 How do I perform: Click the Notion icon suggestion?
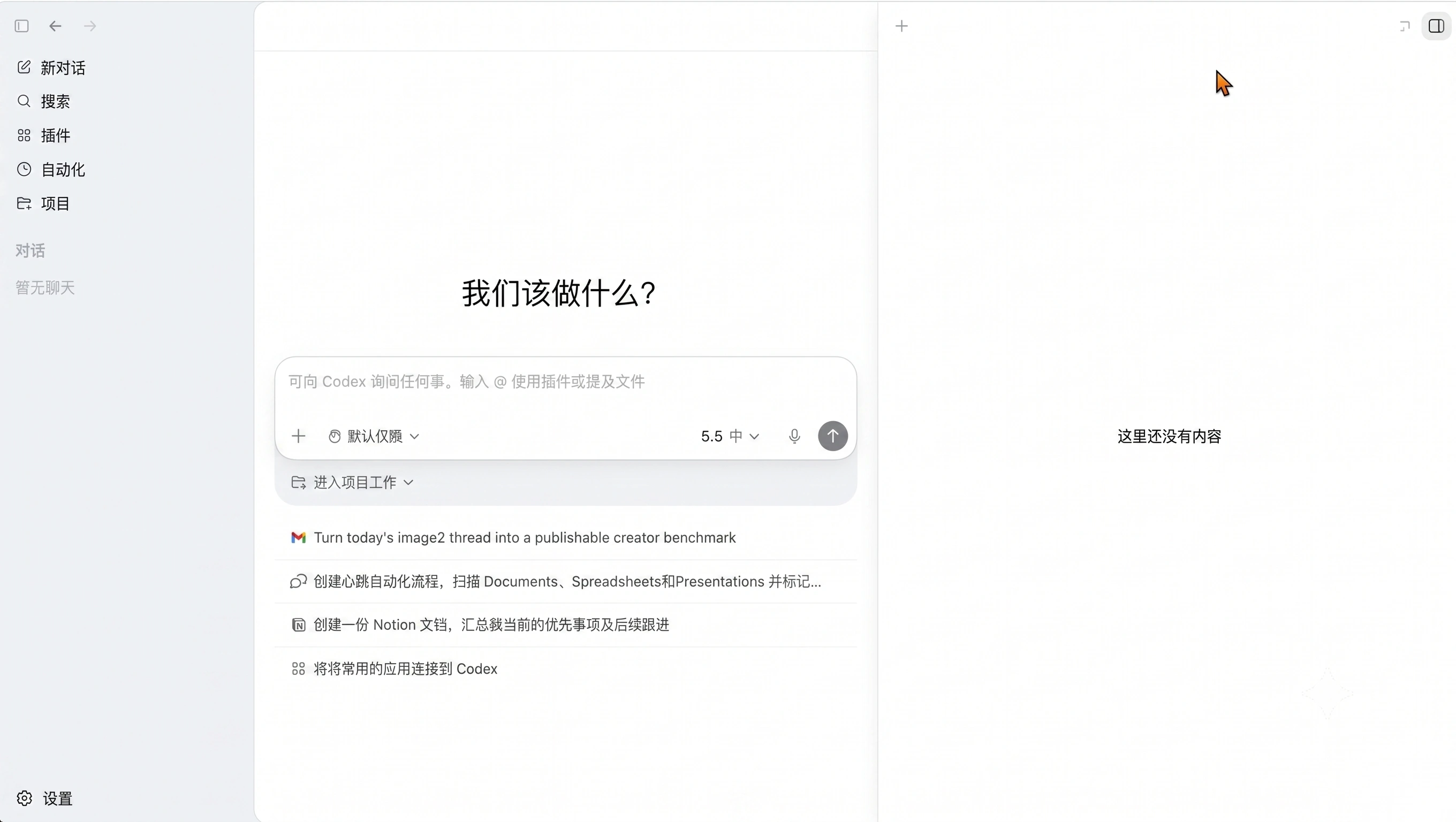(x=299, y=625)
